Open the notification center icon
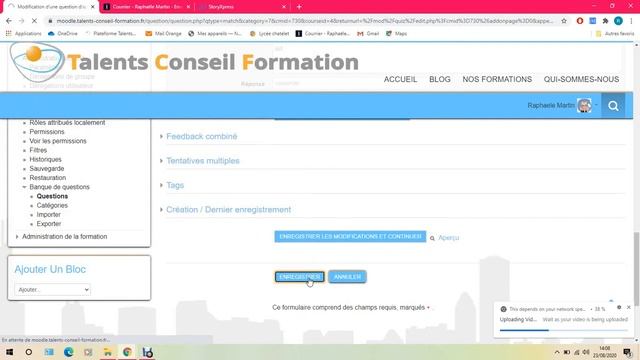This screenshot has height=360, width=640. 627,352
